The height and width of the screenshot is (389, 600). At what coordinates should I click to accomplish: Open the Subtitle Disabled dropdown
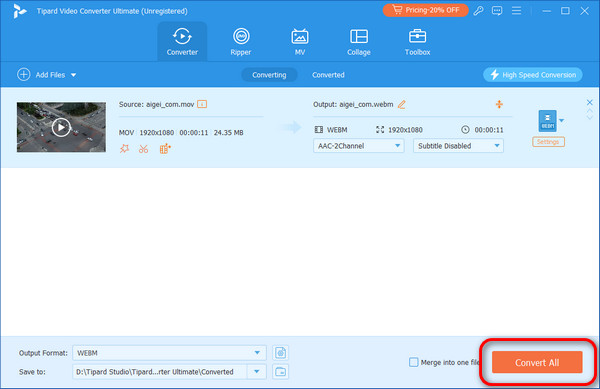[458, 146]
